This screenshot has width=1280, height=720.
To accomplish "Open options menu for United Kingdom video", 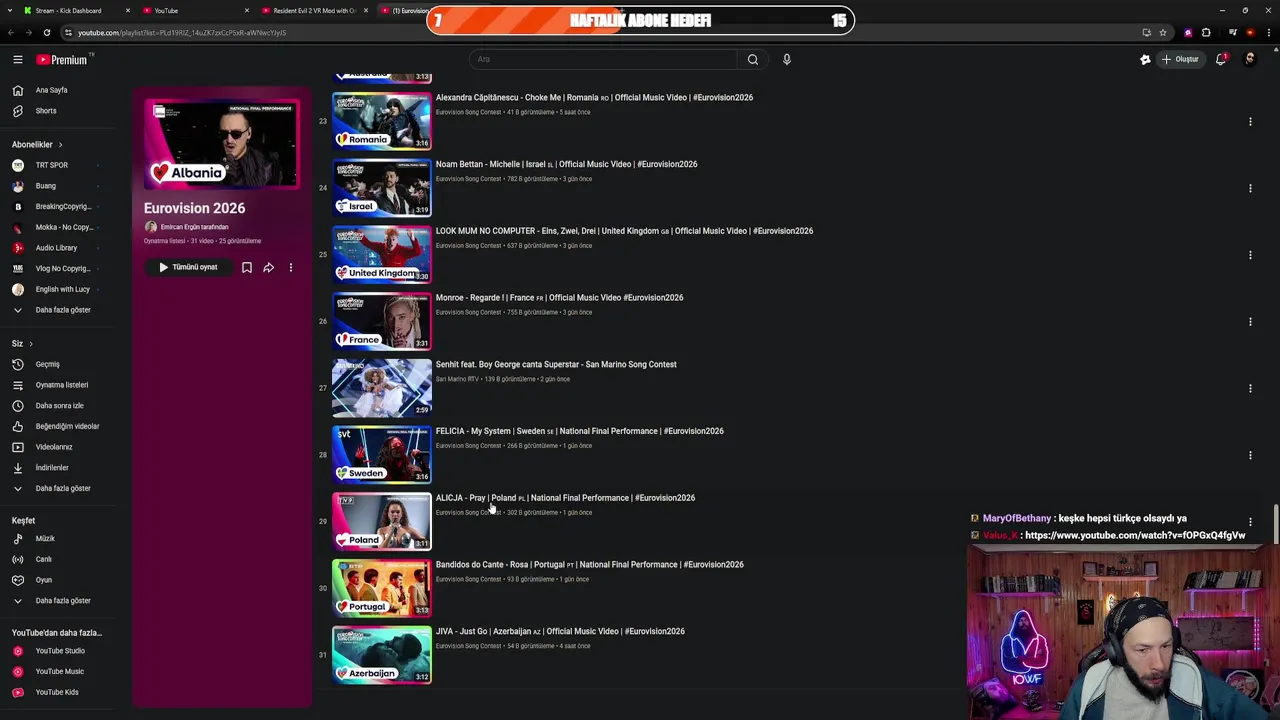I will (x=1250, y=255).
